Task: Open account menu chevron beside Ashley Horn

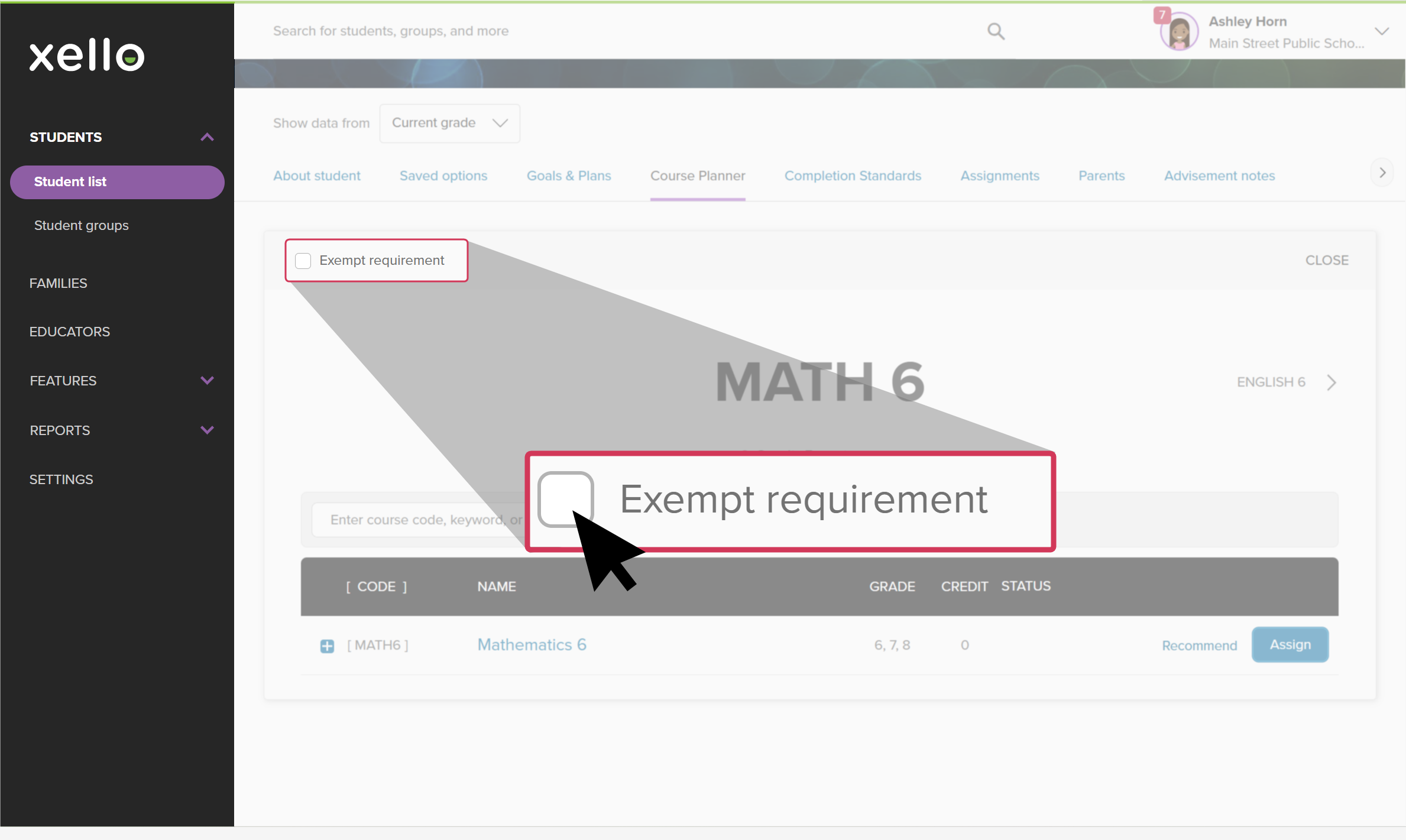Action: (x=1382, y=31)
